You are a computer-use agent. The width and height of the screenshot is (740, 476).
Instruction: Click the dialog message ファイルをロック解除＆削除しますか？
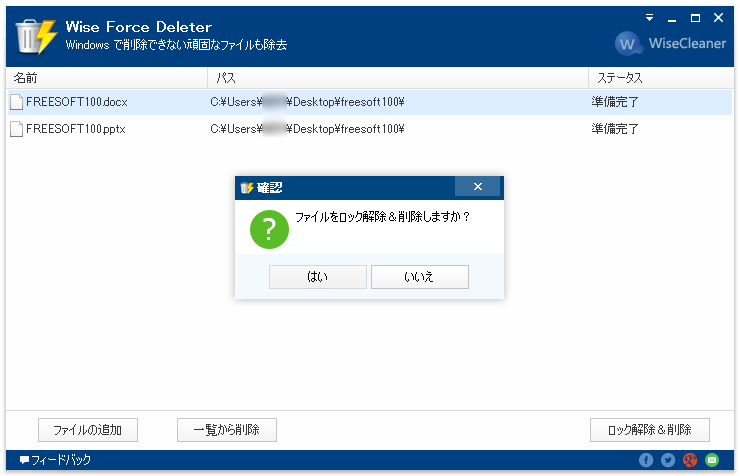[x=383, y=217]
